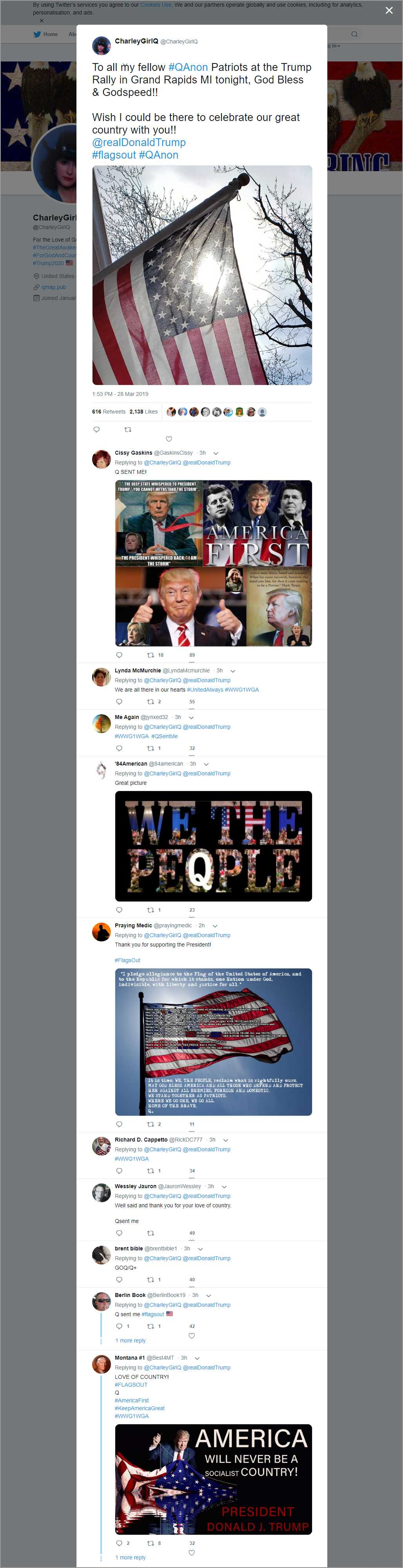This screenshot has width=403, height=1568.
Task: Open chevron menu on Praying Medic tweet
Action: (x=214, y=926)
